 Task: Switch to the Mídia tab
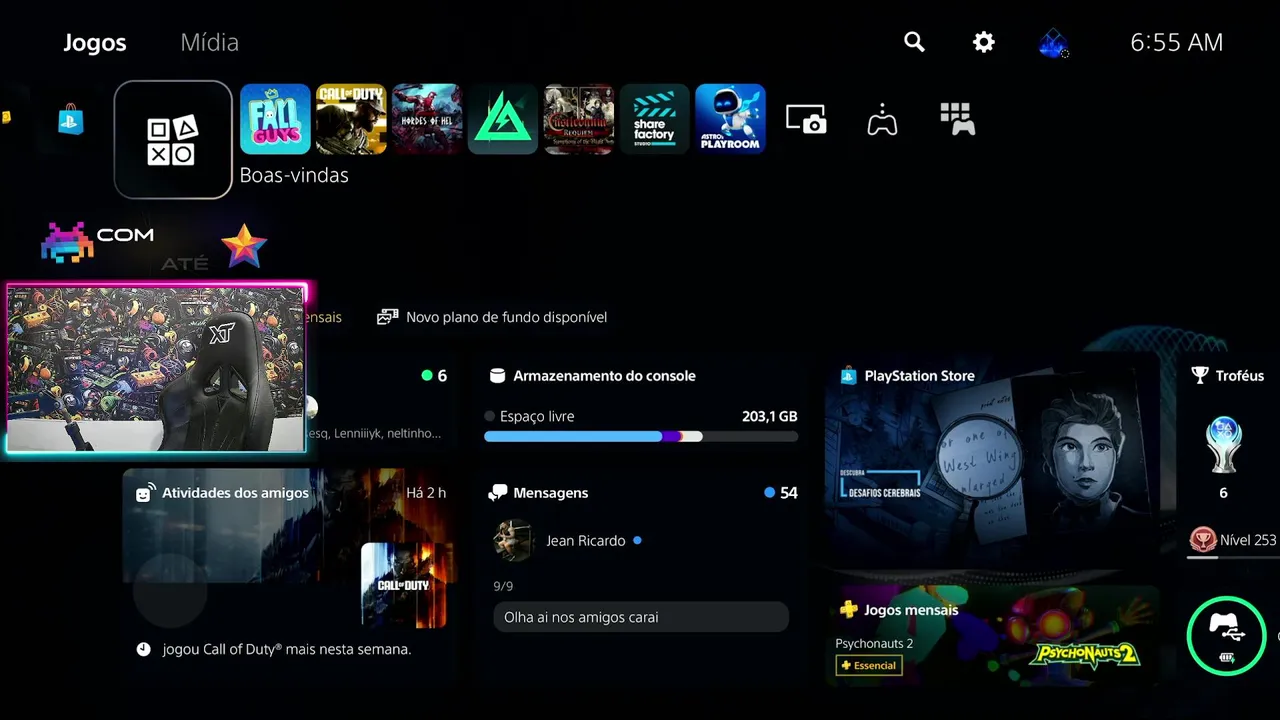point(209,43)
